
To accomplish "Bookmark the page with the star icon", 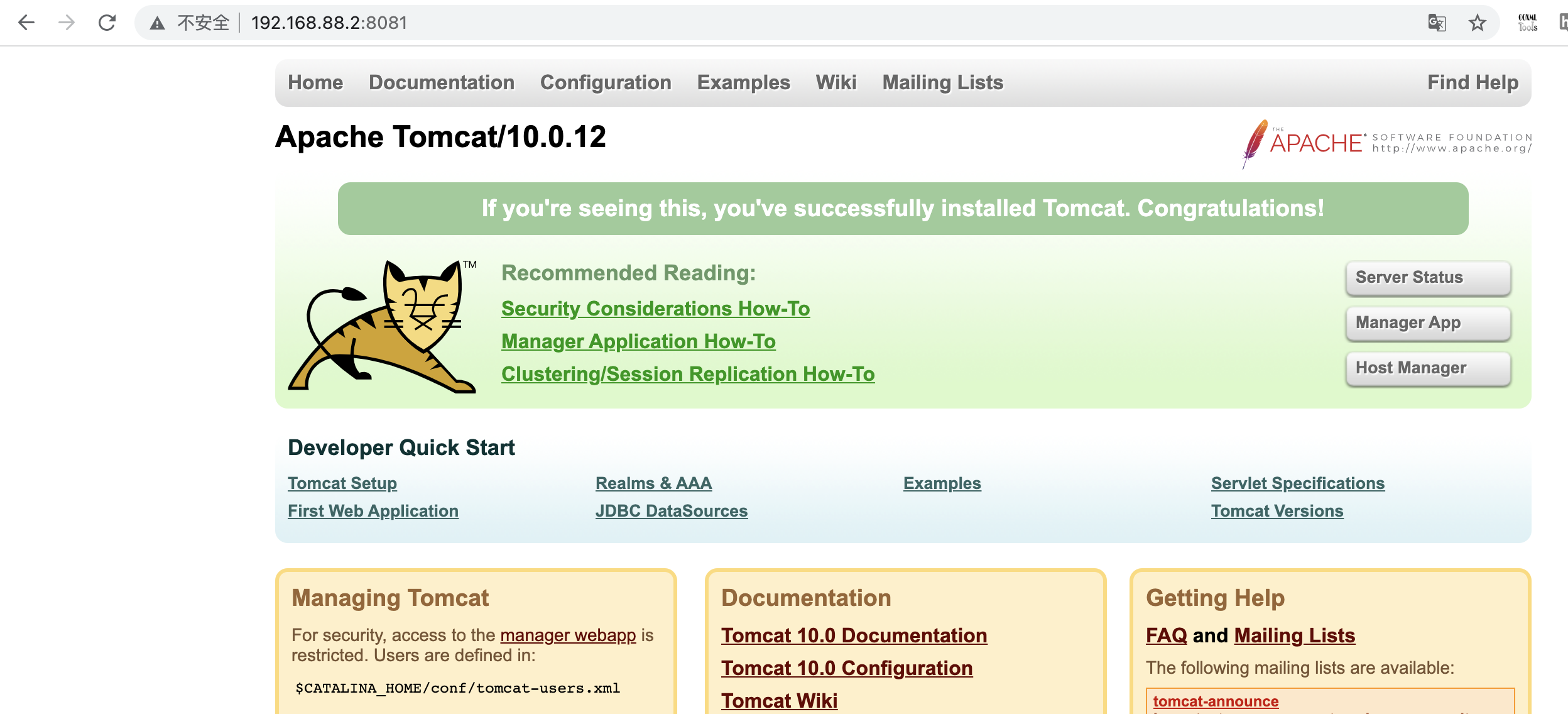I will (x=1477, y=23).
